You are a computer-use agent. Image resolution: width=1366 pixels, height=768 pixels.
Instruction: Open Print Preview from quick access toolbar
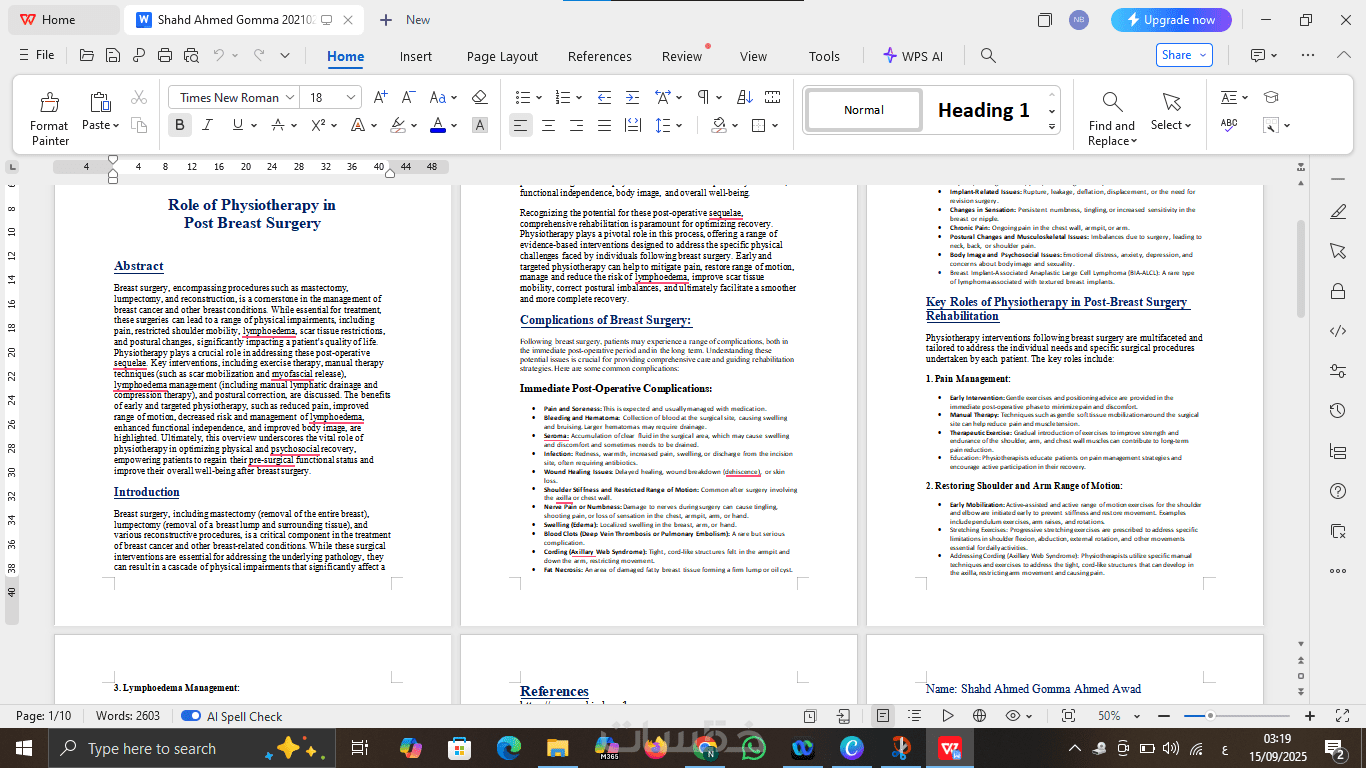191,56
